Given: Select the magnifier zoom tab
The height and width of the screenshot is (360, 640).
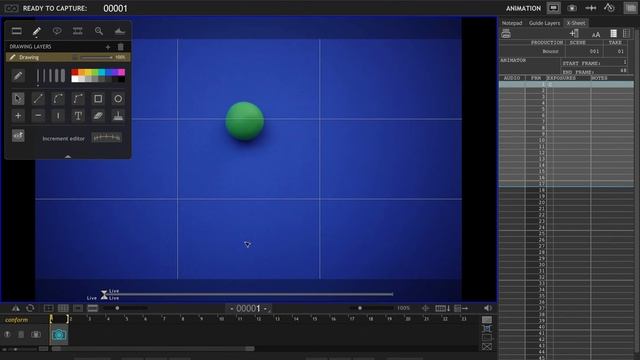Looking at the screenshot, I should point(99,31).
